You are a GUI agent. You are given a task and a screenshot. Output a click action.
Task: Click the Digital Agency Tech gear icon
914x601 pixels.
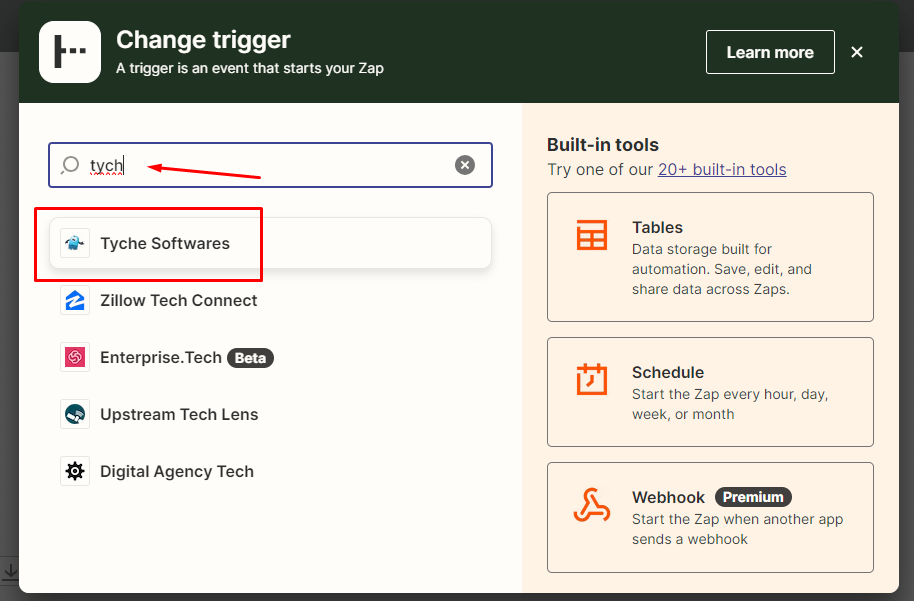75,471
